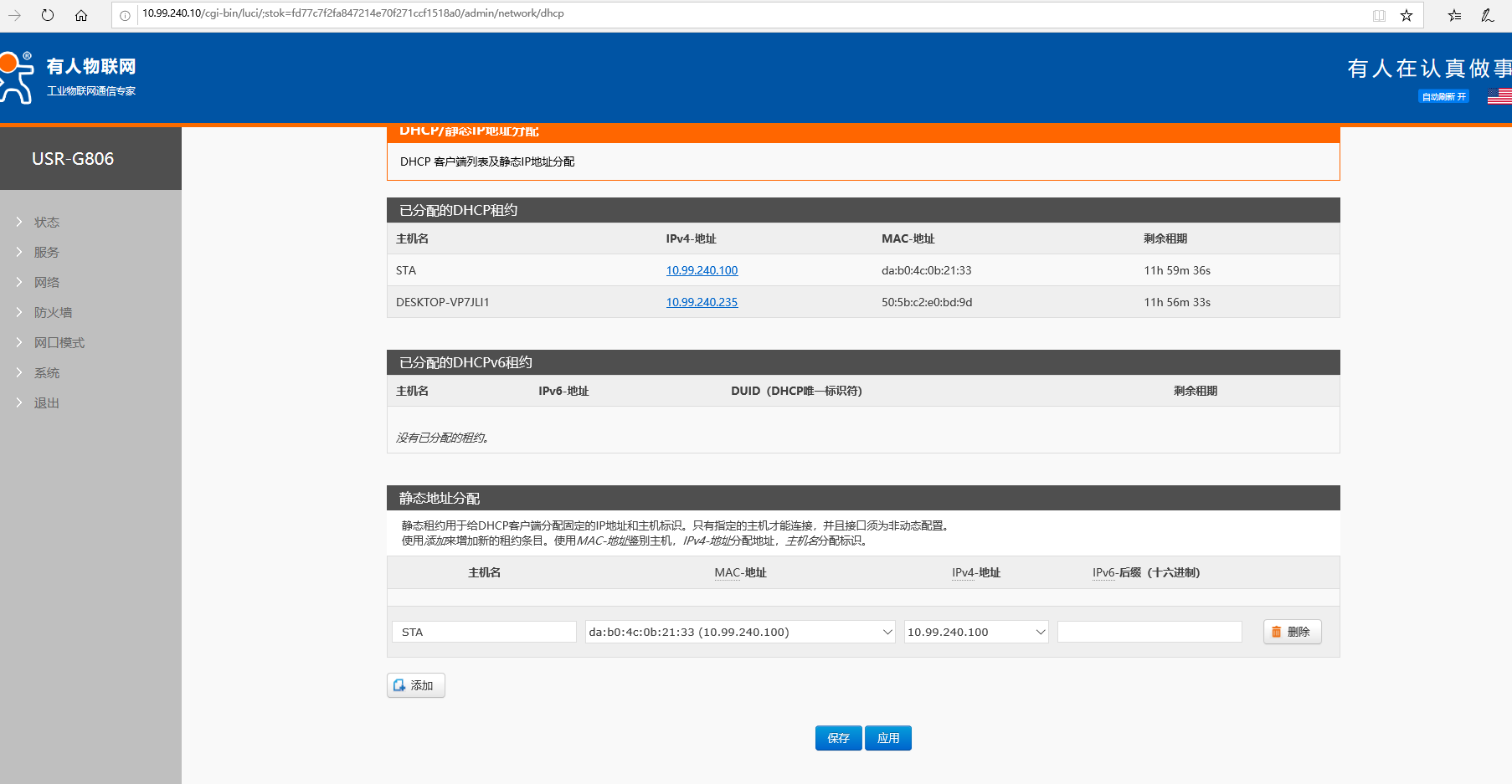The height and width of the screenshot is (784, 1512).
Task: Click the 添加 add button
Action: pos(415,686)
